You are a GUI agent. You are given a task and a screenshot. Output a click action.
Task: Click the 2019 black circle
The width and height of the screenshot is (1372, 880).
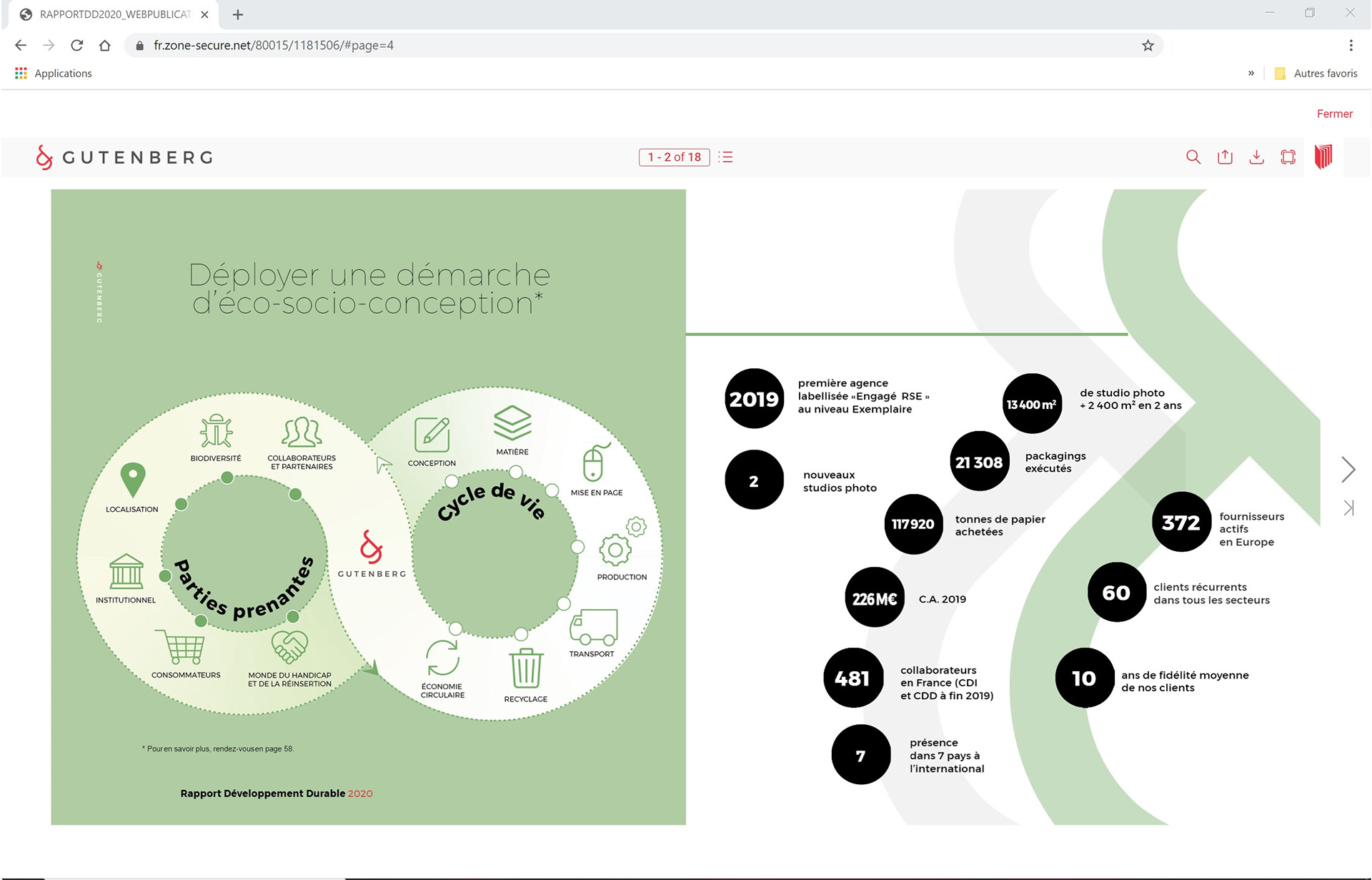[x=754, y=399]
